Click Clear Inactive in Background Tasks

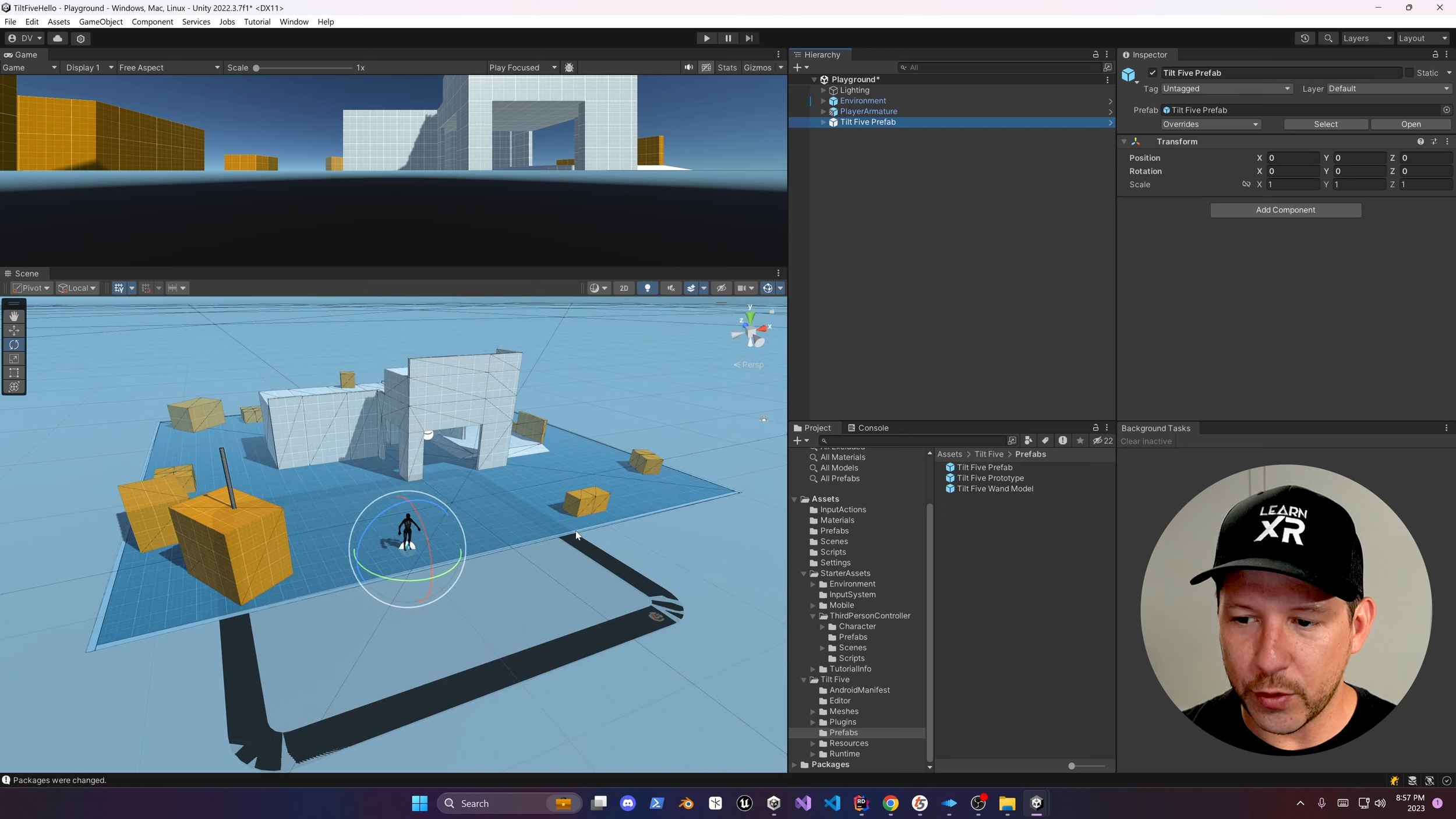(1146, 441)
